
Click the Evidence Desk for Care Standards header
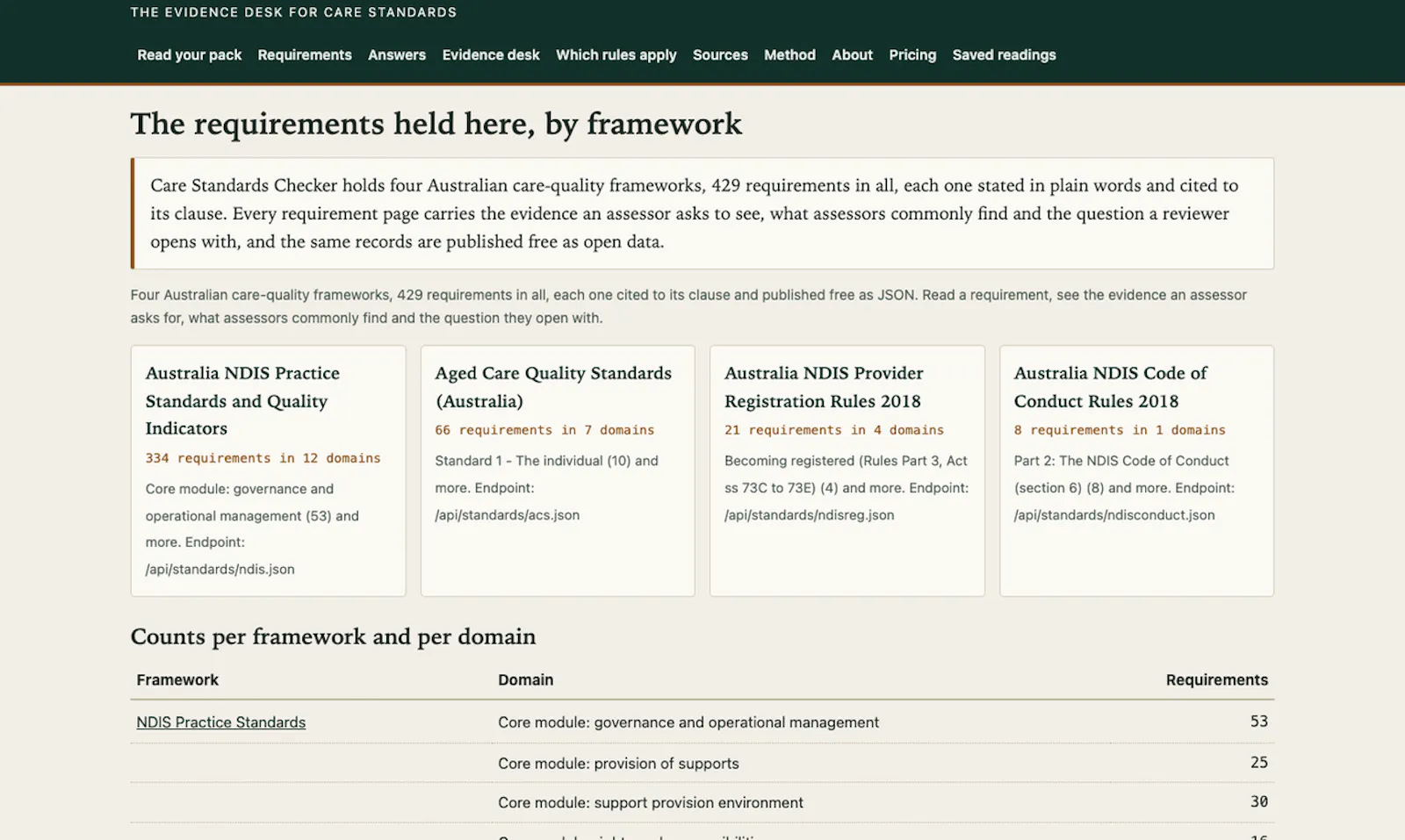point(293,12)
